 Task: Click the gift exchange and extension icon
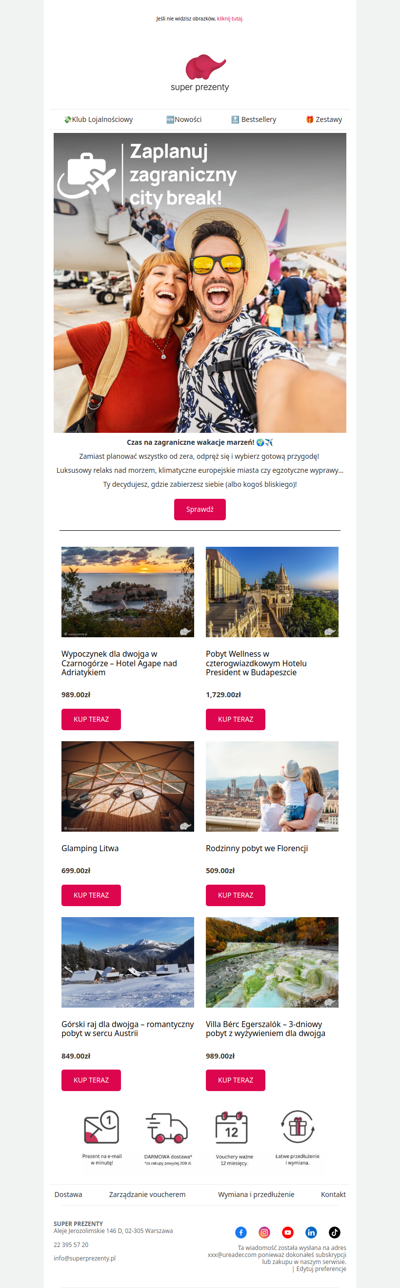(297, 1127)
